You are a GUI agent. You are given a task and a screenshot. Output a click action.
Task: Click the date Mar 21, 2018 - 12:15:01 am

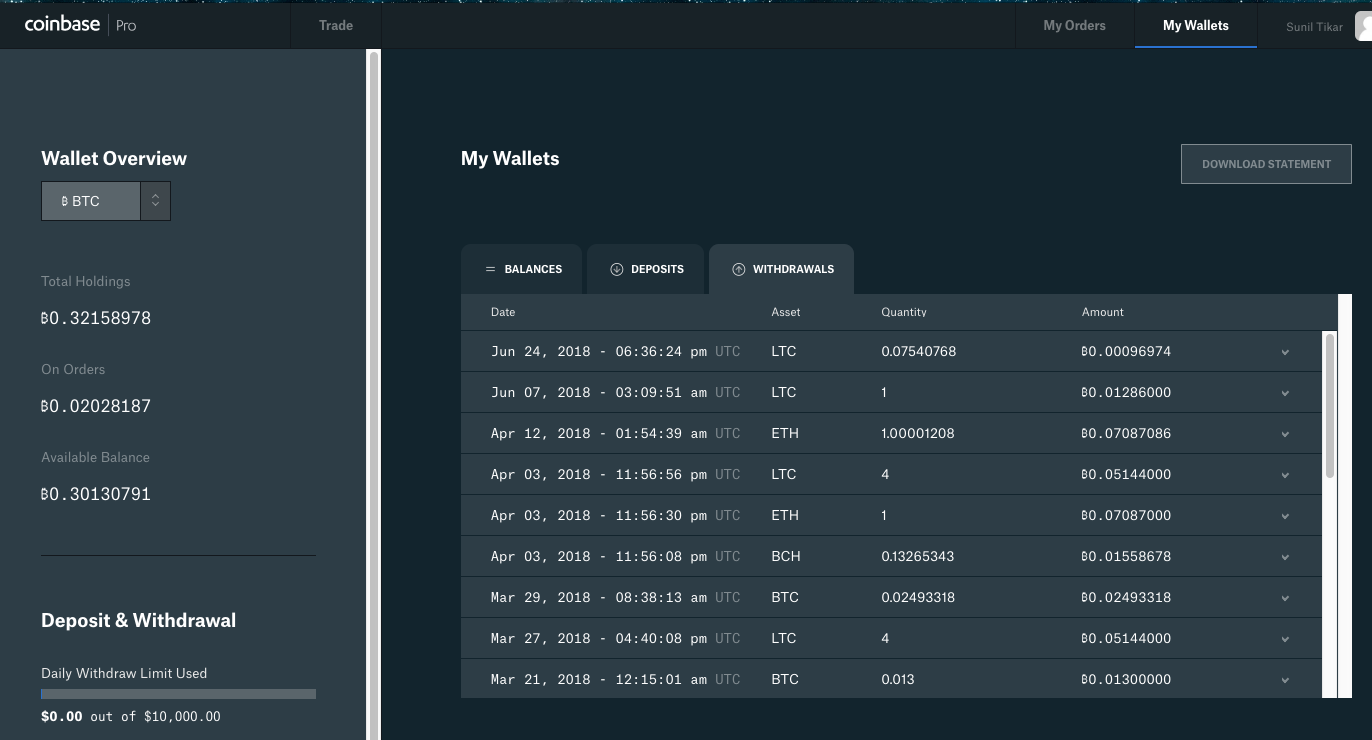point(599,680)
